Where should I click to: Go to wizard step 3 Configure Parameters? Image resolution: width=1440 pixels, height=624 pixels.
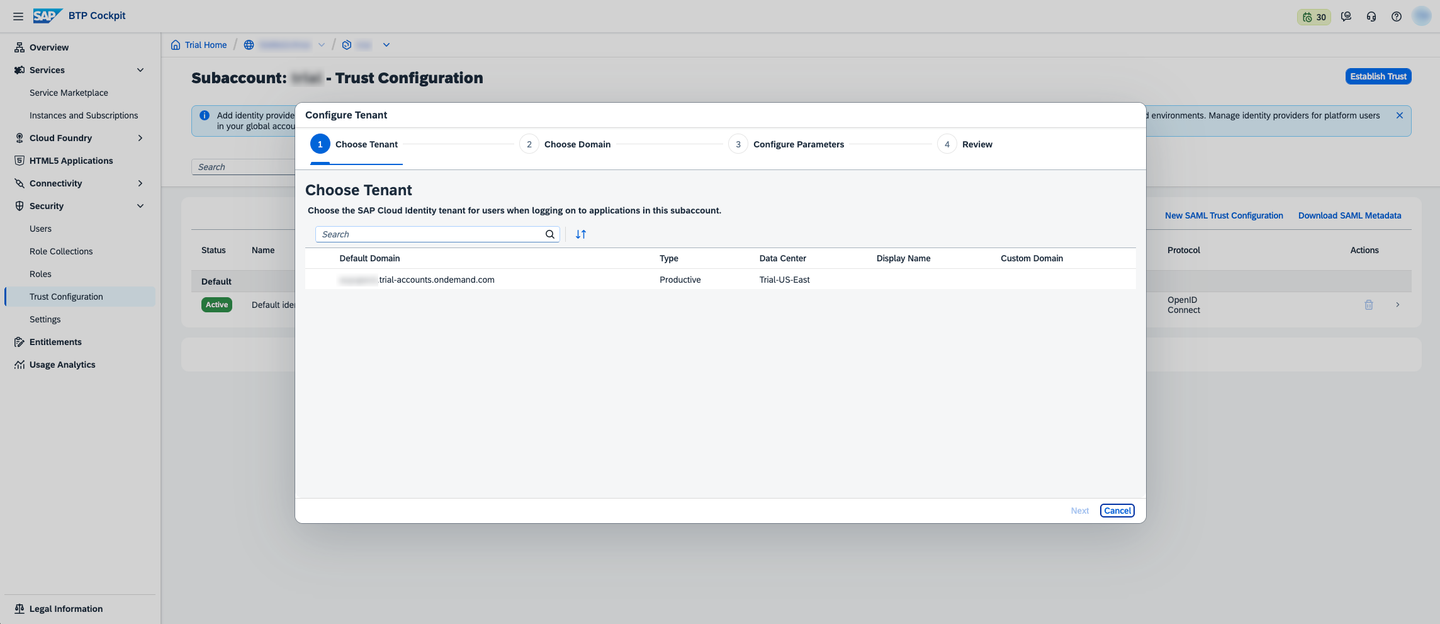click(x=786, y=144)
